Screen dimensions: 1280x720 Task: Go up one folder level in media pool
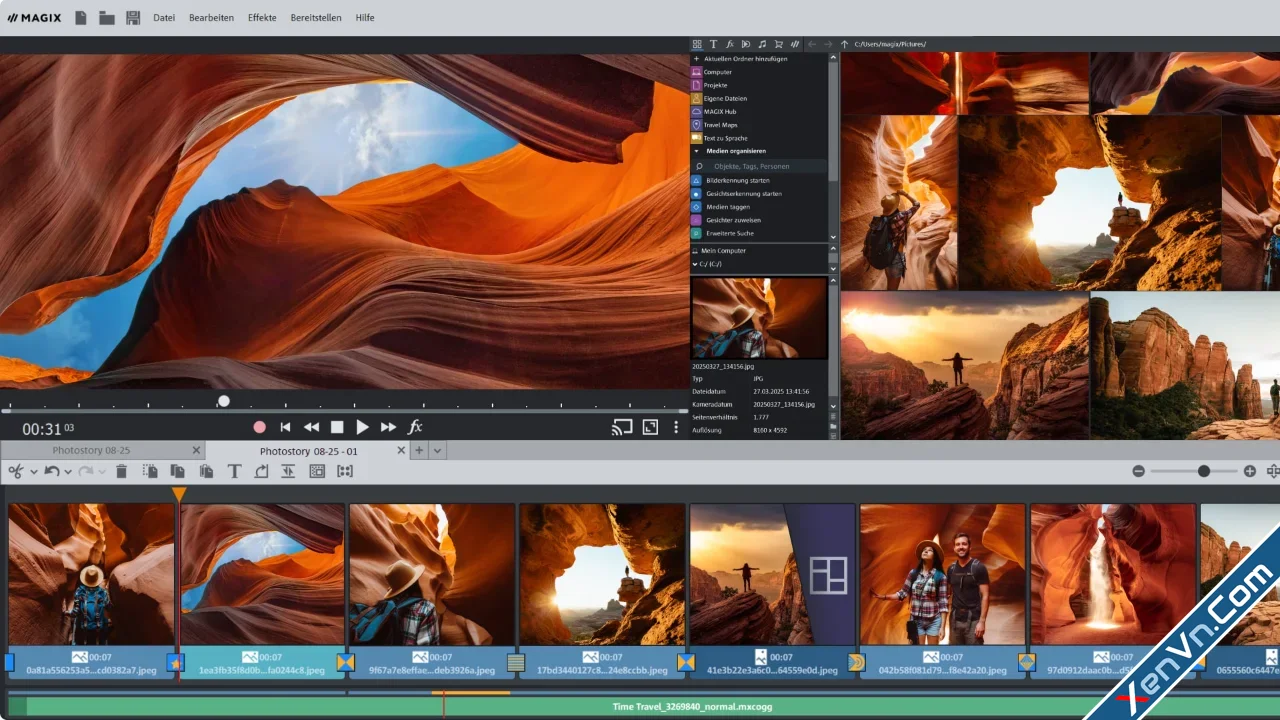(x=844, y=44)
